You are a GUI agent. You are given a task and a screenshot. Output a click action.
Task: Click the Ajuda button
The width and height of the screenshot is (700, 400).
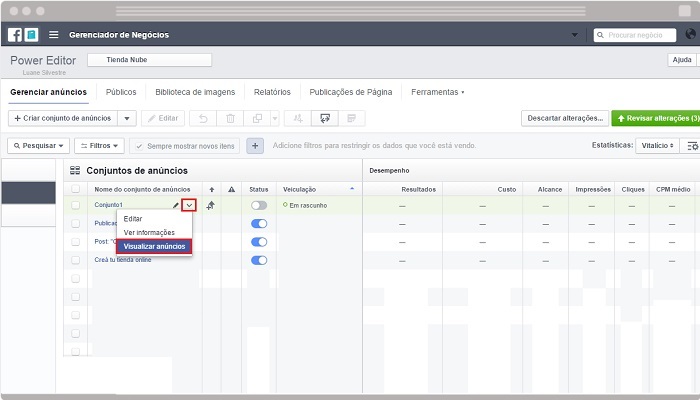(x=682, y=60)
